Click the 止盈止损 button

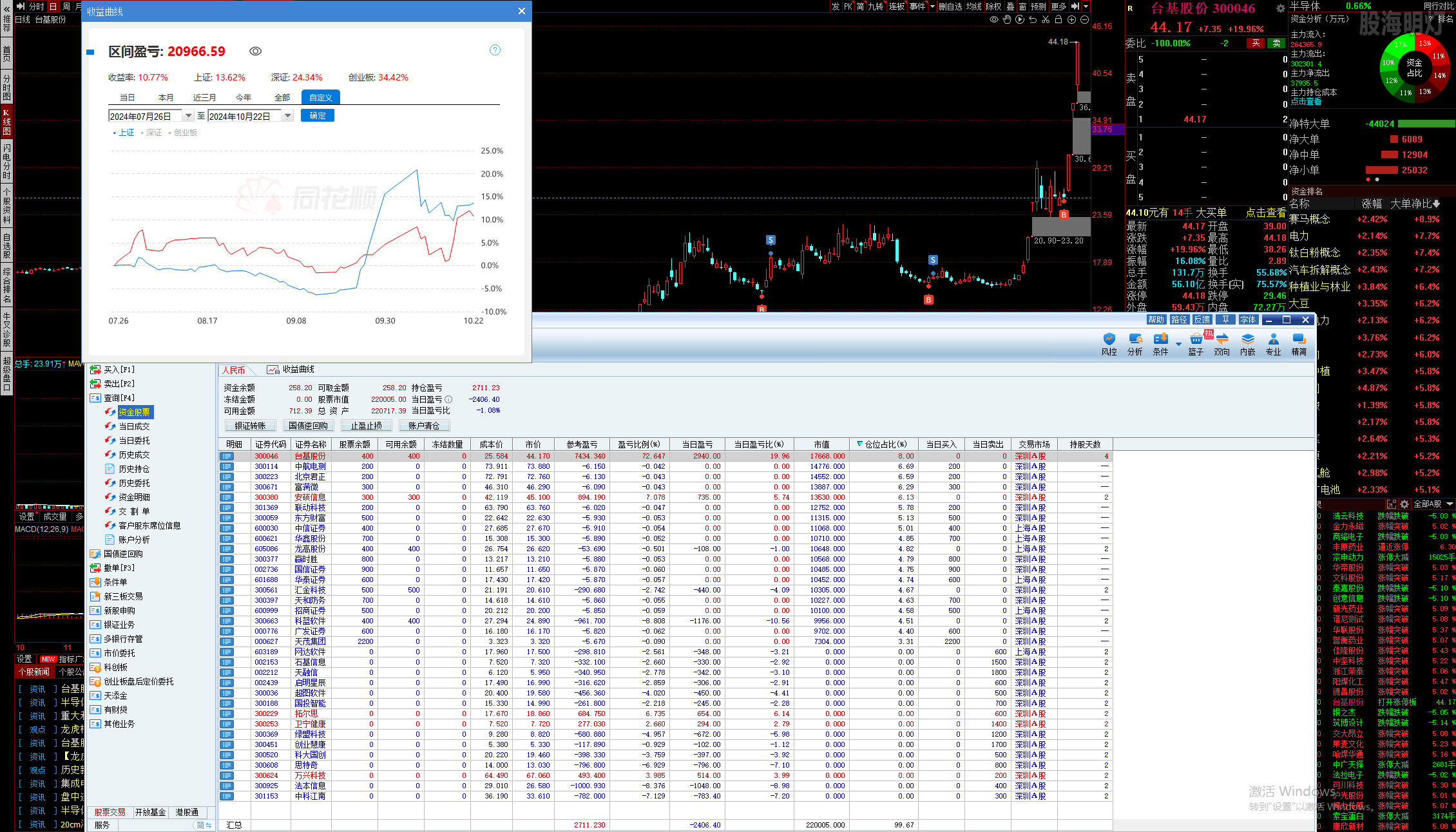366,426
